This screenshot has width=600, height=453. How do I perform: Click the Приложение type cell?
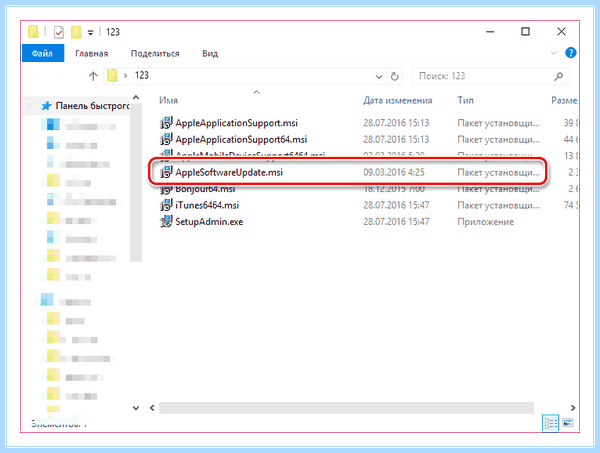(x=486, y=222)
